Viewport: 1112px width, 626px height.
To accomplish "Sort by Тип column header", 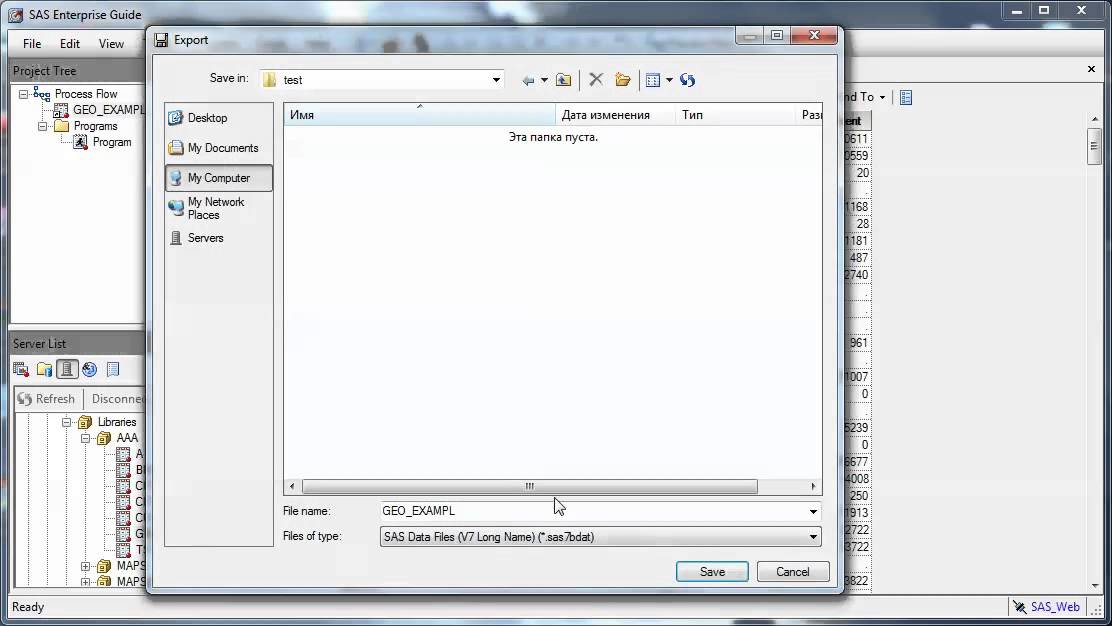I will point(735,115).
